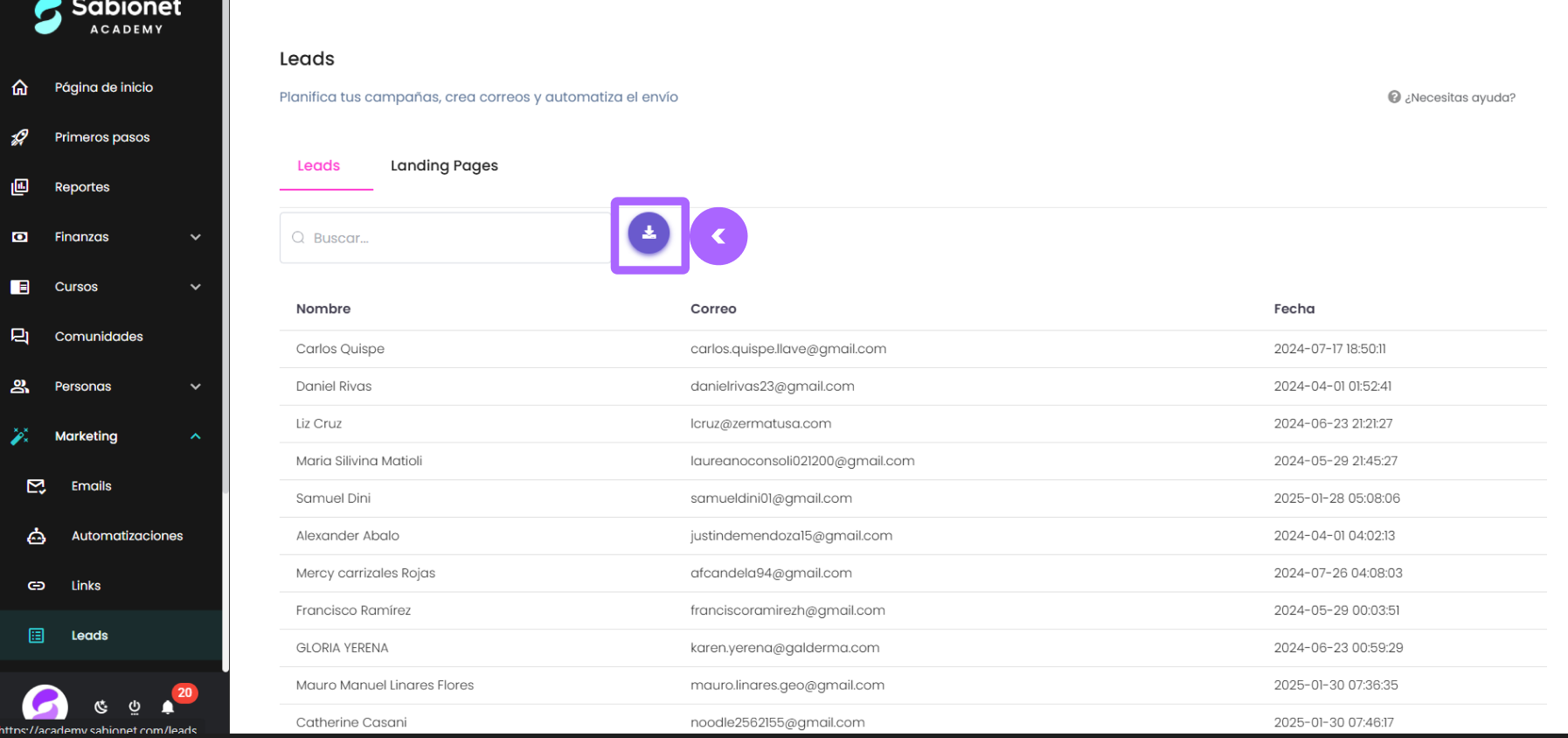Open Página de inicio menu item
The image size is (1568, 738).
tap(104, 87)
